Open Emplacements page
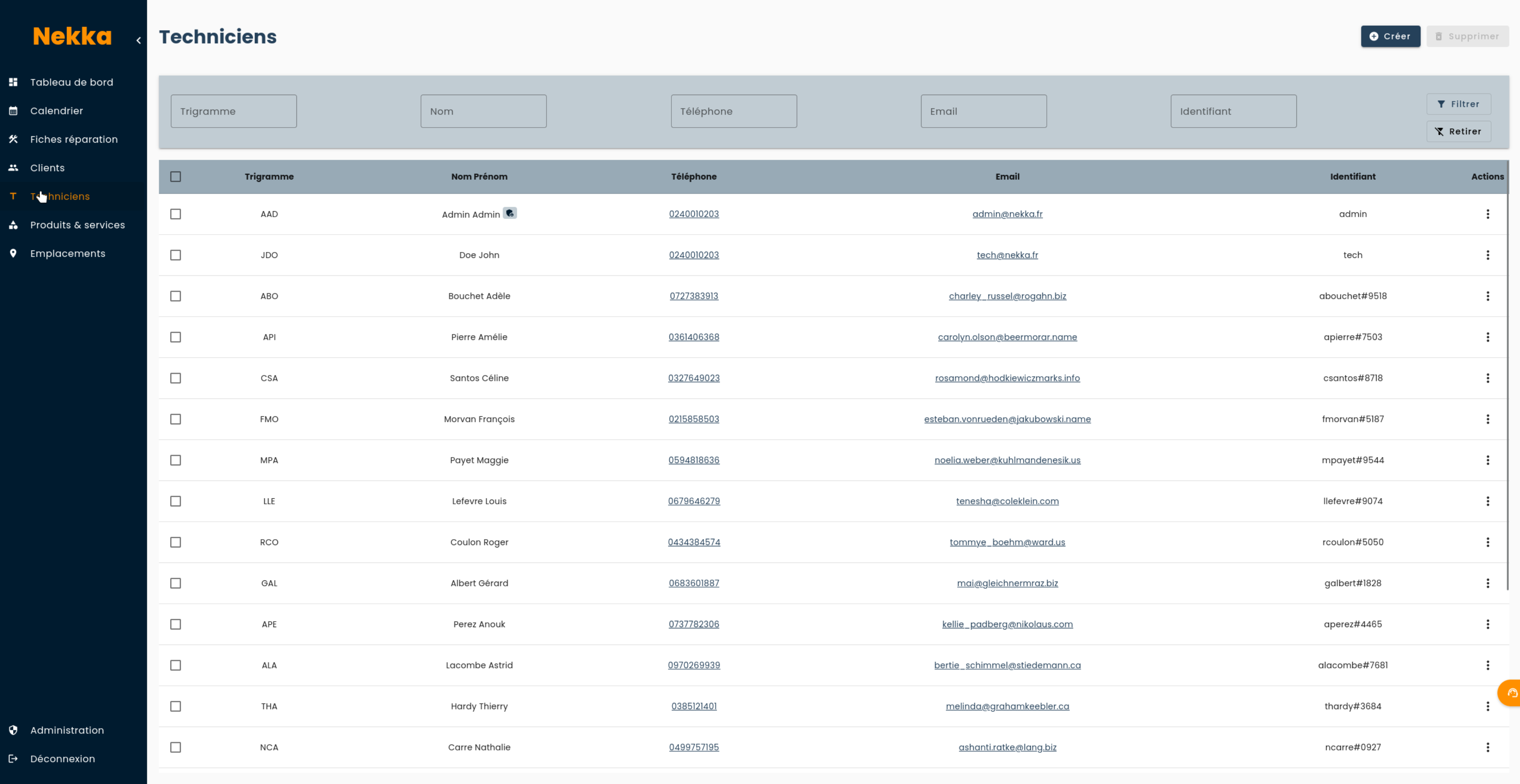The height and width of the screenshot is (784, 1520). pos(68,253)
